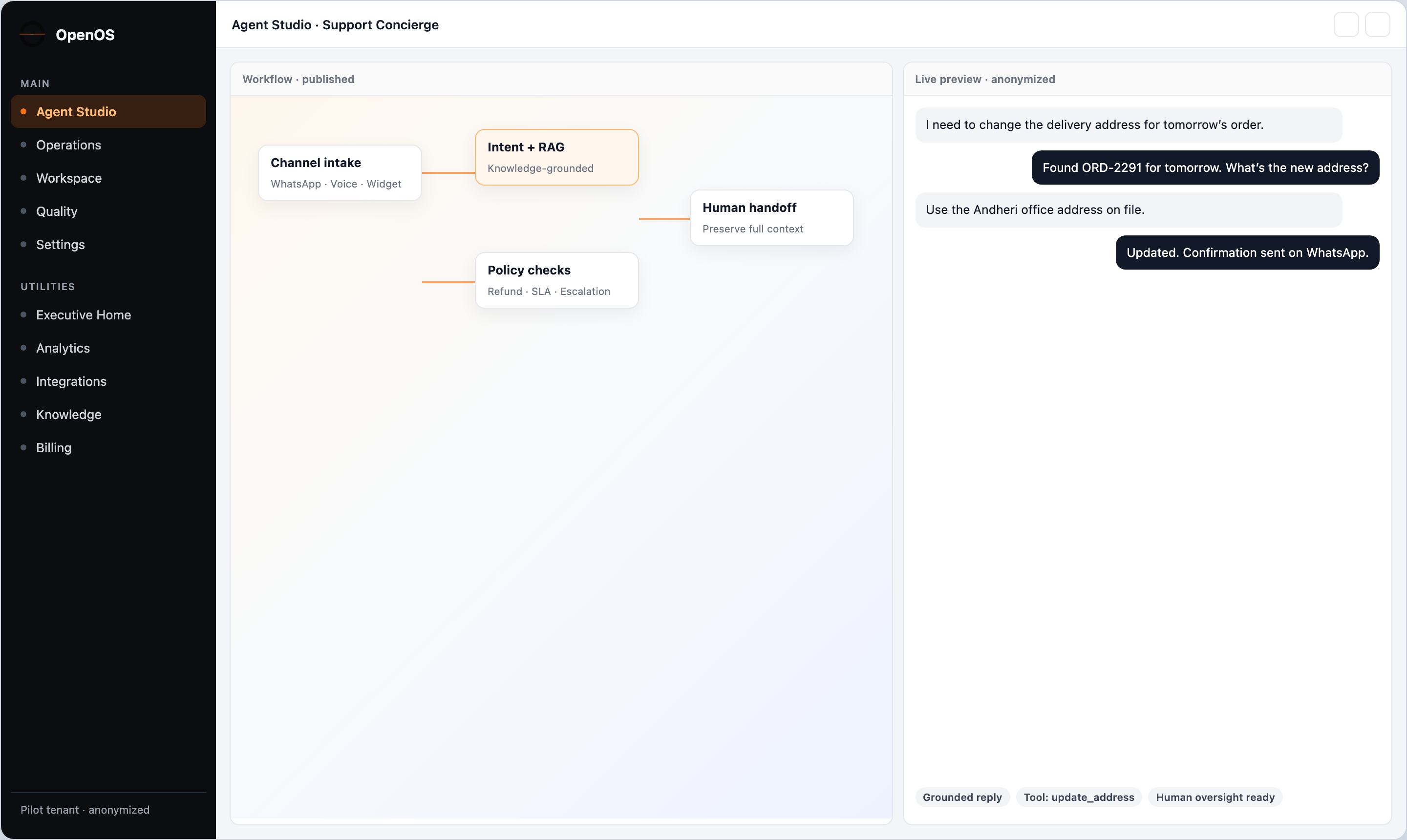Click the UTILITIES section label

47,287
